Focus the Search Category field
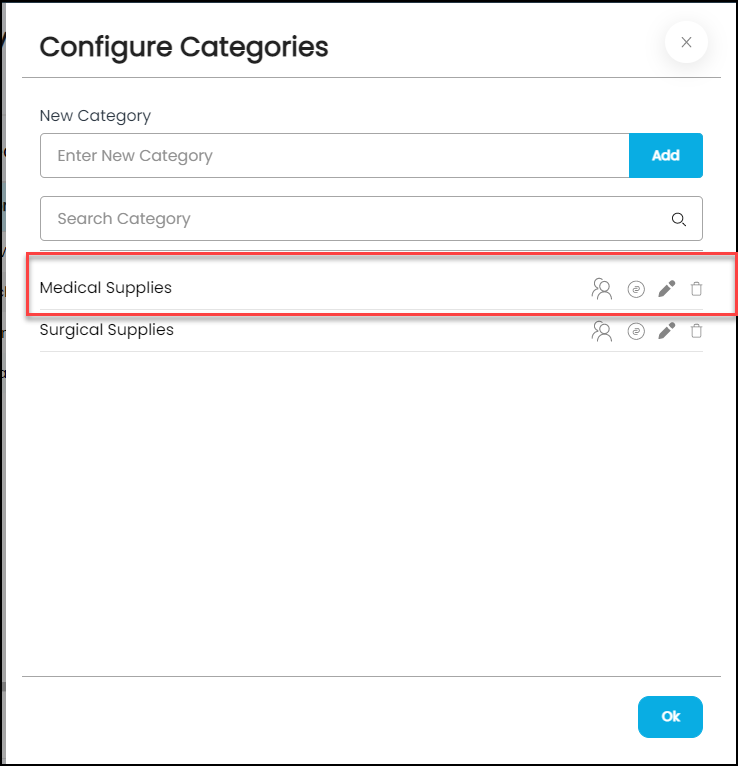 pos(371,218)
